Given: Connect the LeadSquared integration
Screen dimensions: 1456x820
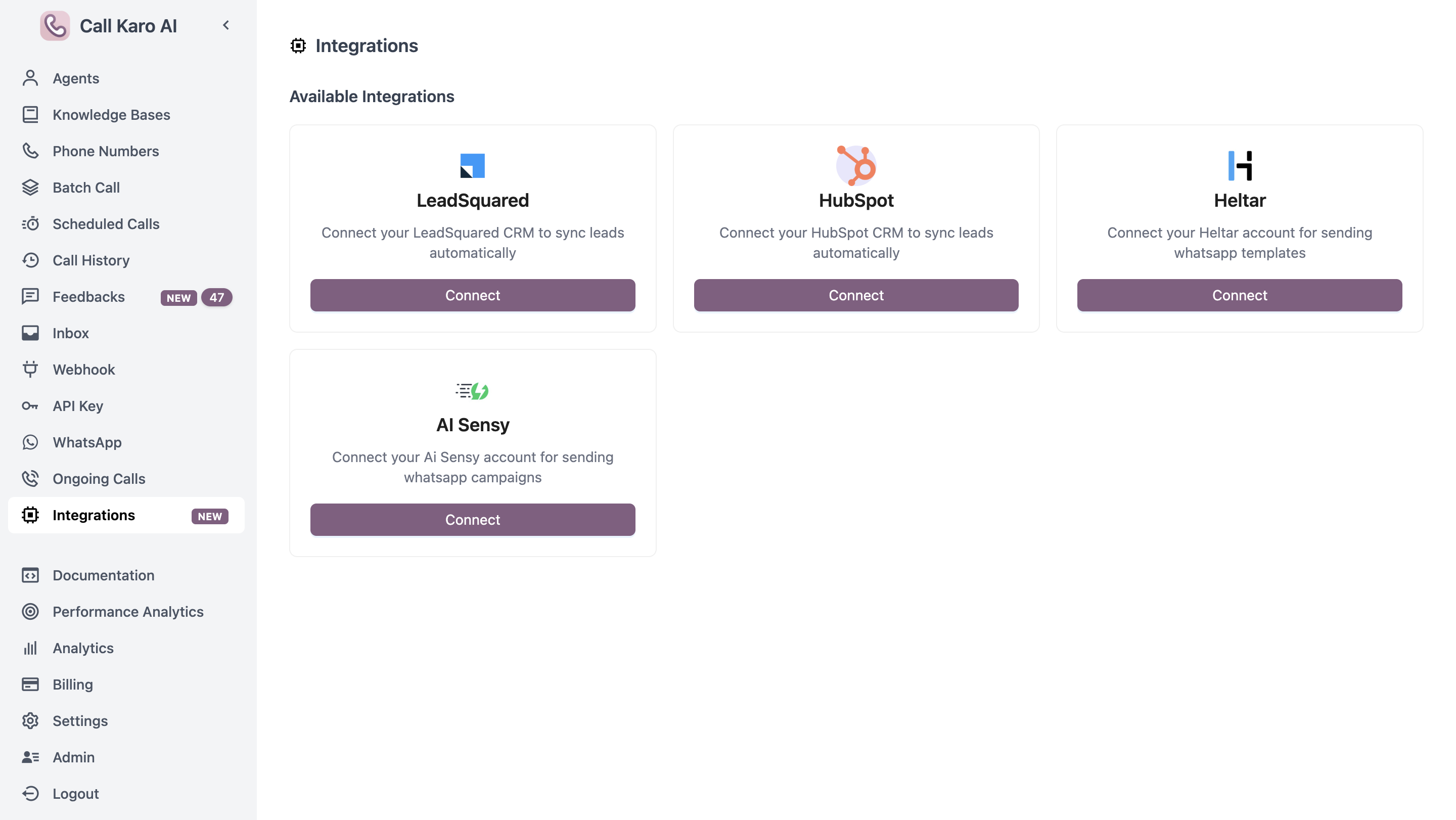Looking at the screenshot, I should click(x=473, y=295).
